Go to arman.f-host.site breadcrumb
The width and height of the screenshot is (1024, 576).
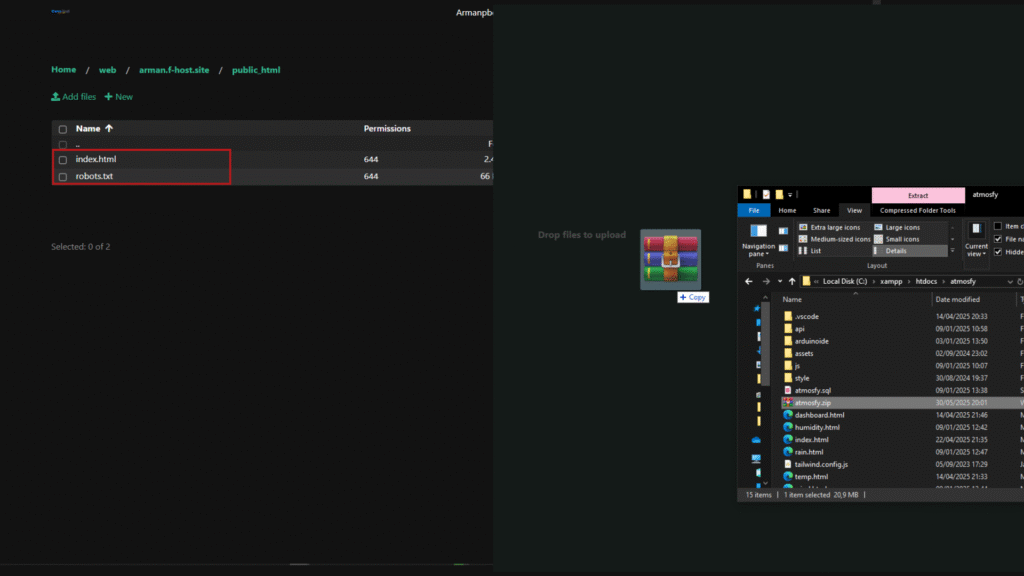click(x=167, y=71)
